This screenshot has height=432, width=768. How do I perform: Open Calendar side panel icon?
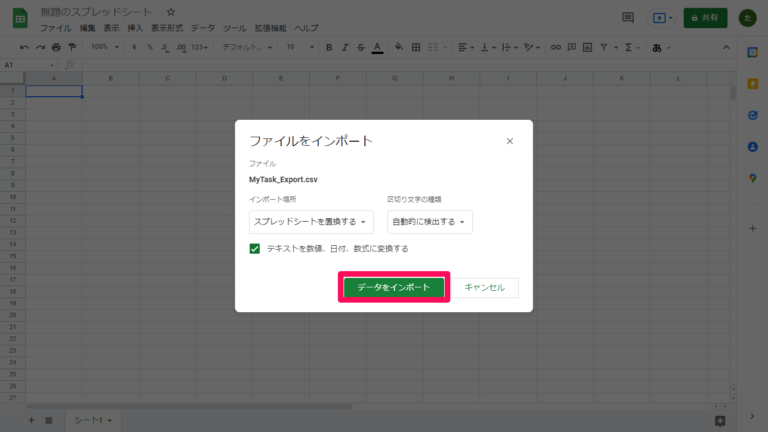tap(753, 52)
